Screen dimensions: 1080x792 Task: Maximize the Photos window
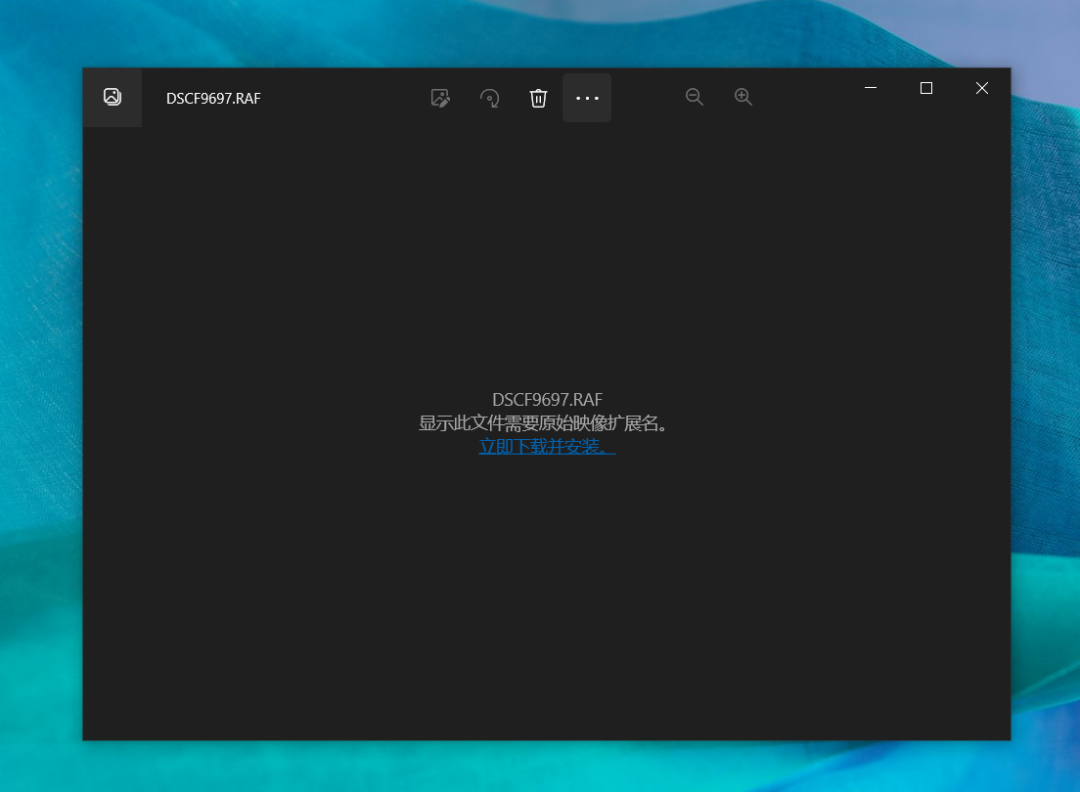[926, 88]
